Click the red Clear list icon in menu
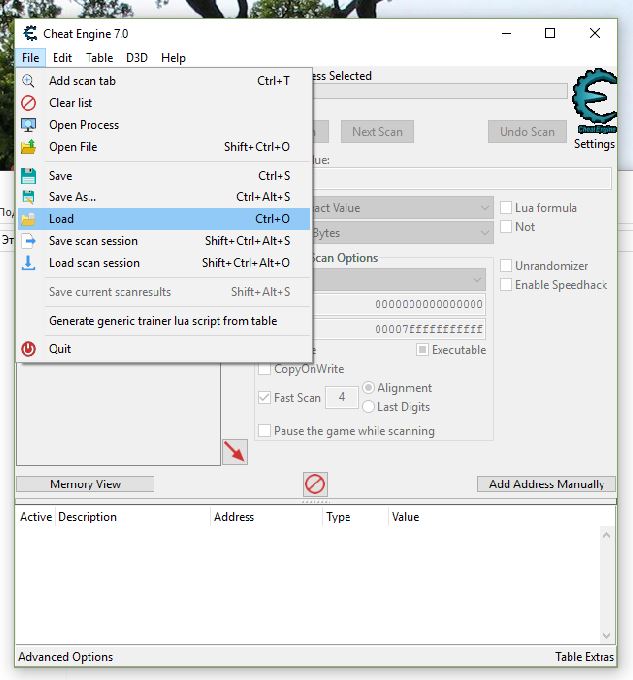Image resolution: width=633 pixels, height=680 pixels. [x=29, y=103]
